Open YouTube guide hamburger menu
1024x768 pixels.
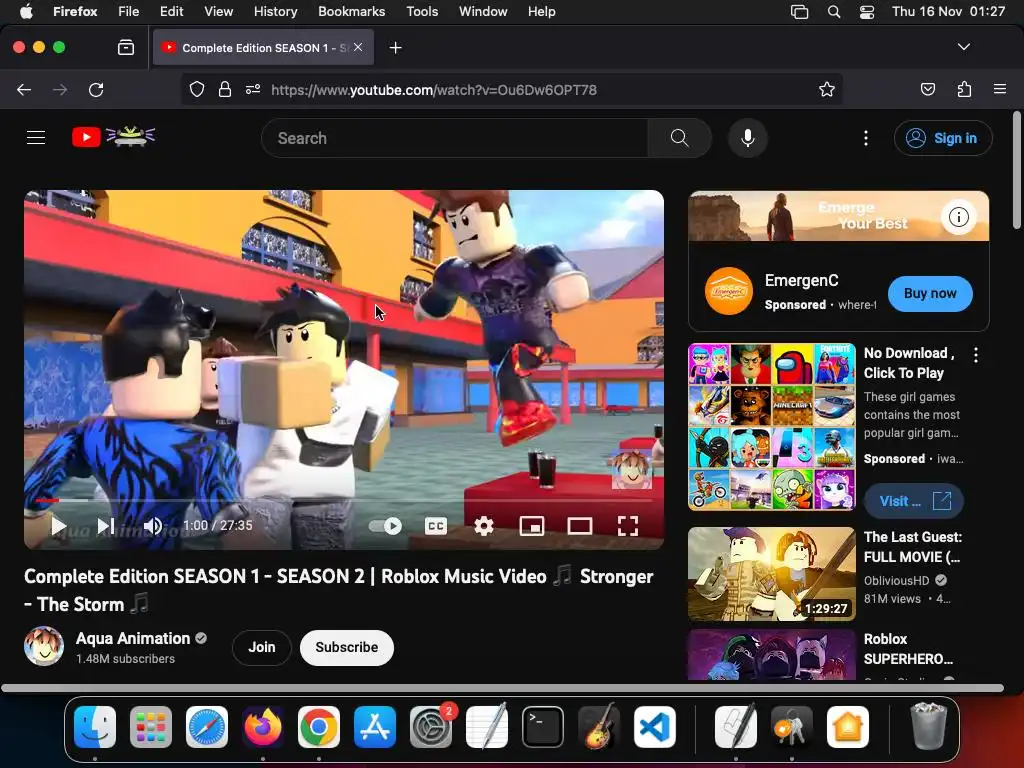pyautogui.click(x=36, y=138)
